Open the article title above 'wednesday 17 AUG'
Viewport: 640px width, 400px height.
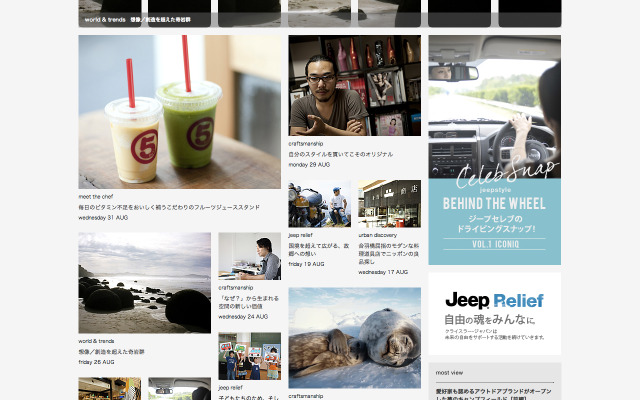[389, 253]
